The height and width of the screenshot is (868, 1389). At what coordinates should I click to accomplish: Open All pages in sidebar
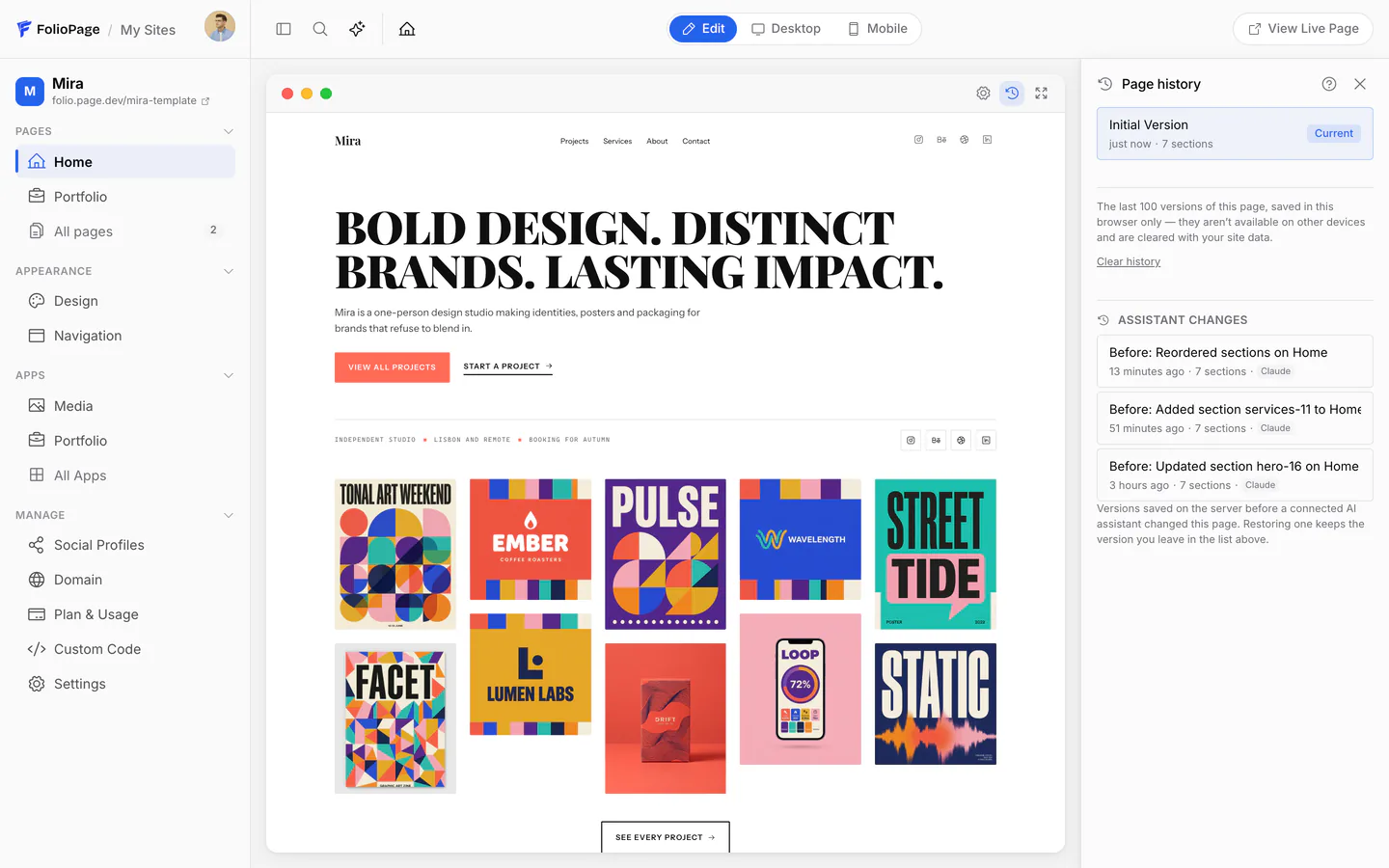[125, 231]
